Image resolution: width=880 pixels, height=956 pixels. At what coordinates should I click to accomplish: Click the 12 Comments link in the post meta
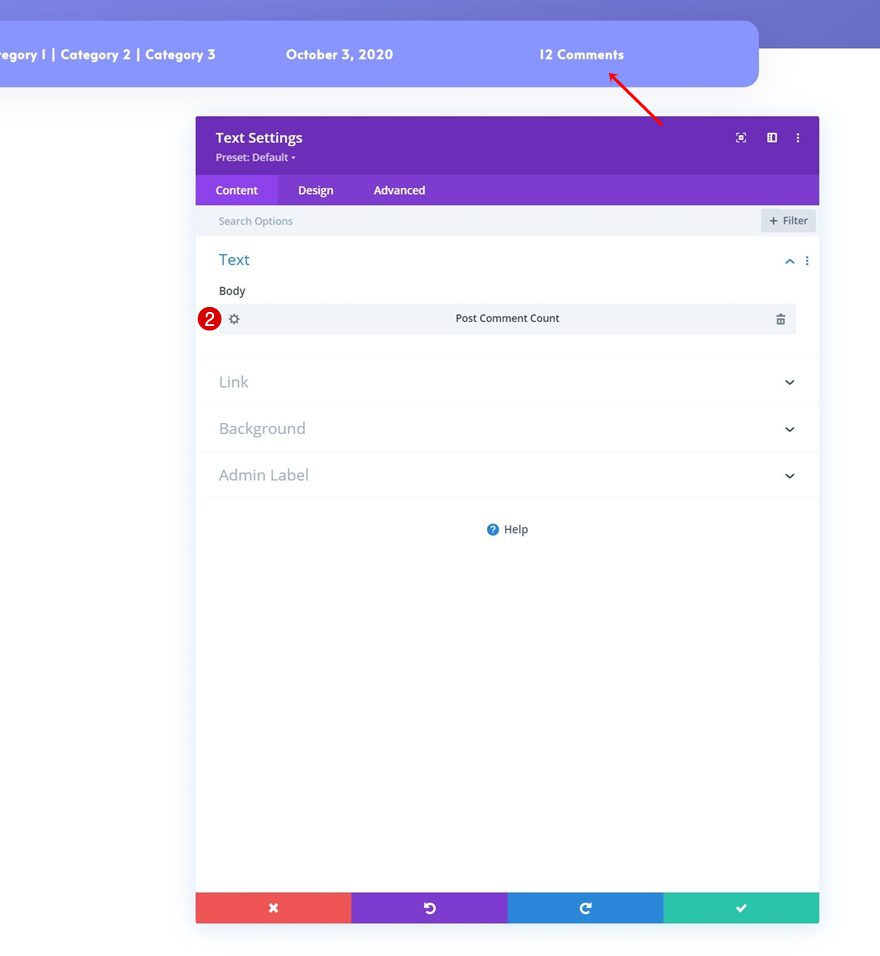581,55
